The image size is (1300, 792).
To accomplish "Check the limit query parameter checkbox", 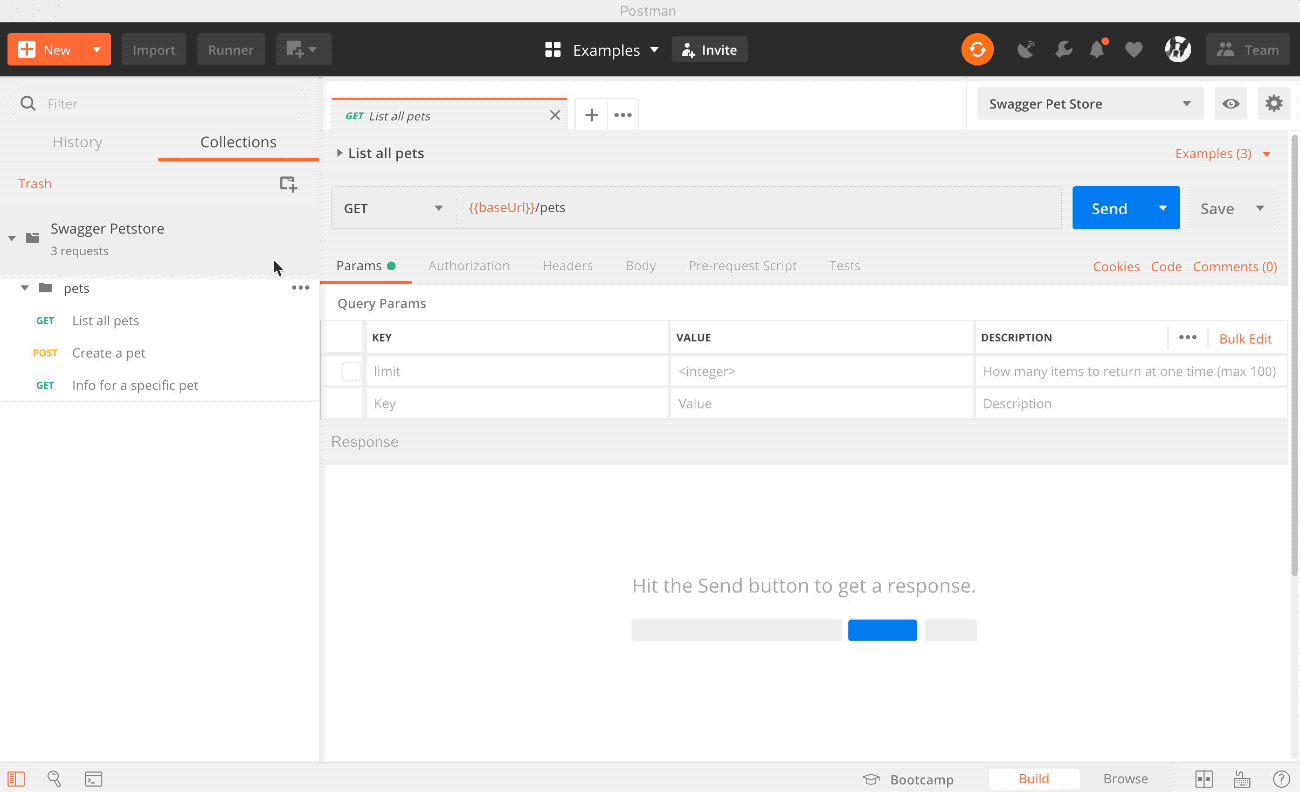I will (351, 371).
